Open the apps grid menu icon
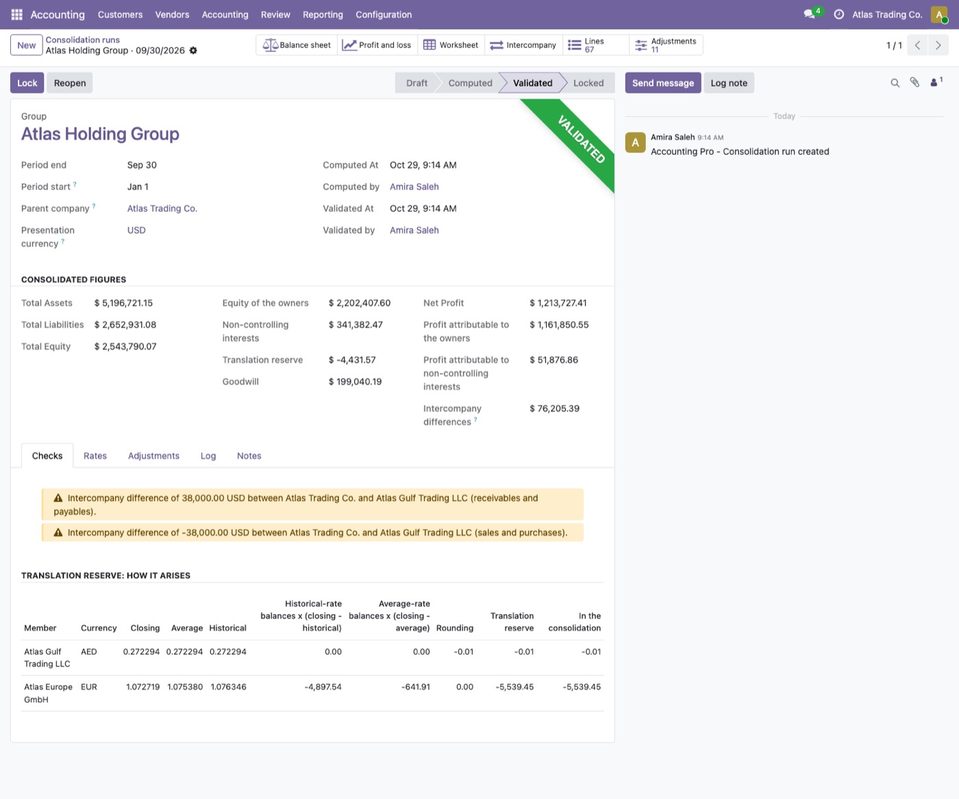This screenshot has height=799, width=959. [x=17, y=14]
